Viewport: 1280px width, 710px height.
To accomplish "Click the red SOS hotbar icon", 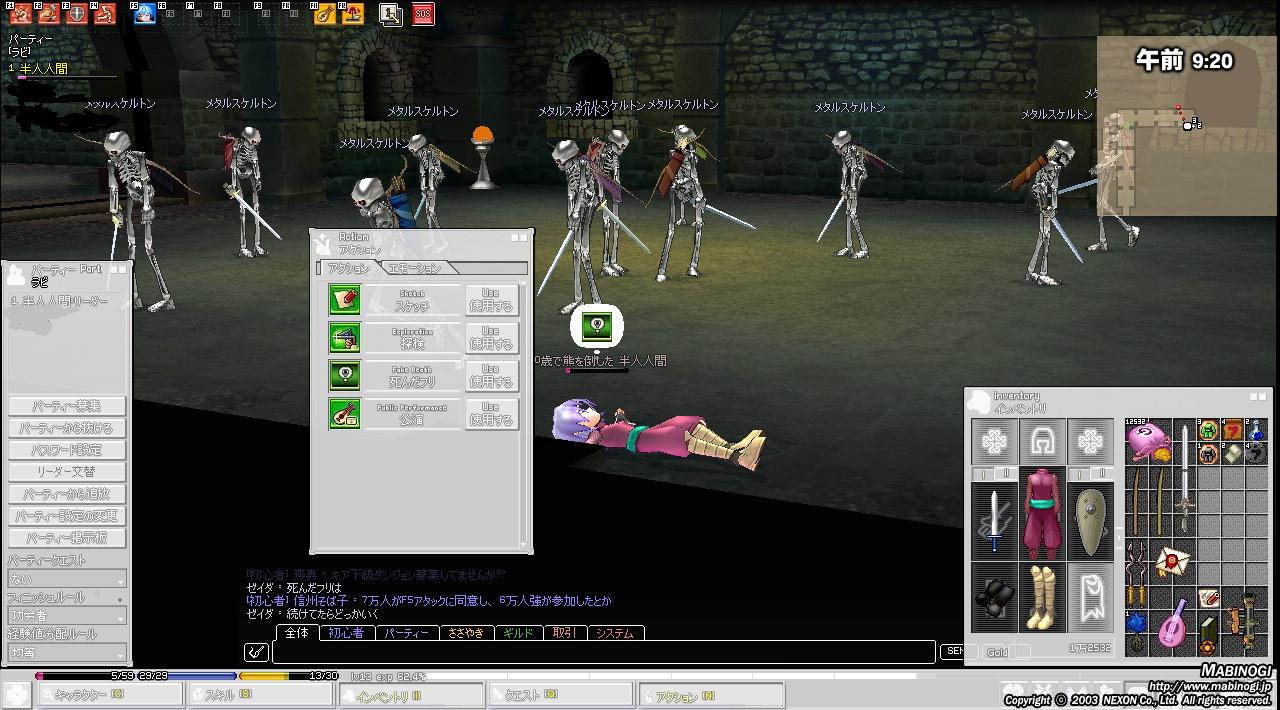I will [x=423, y=14].
